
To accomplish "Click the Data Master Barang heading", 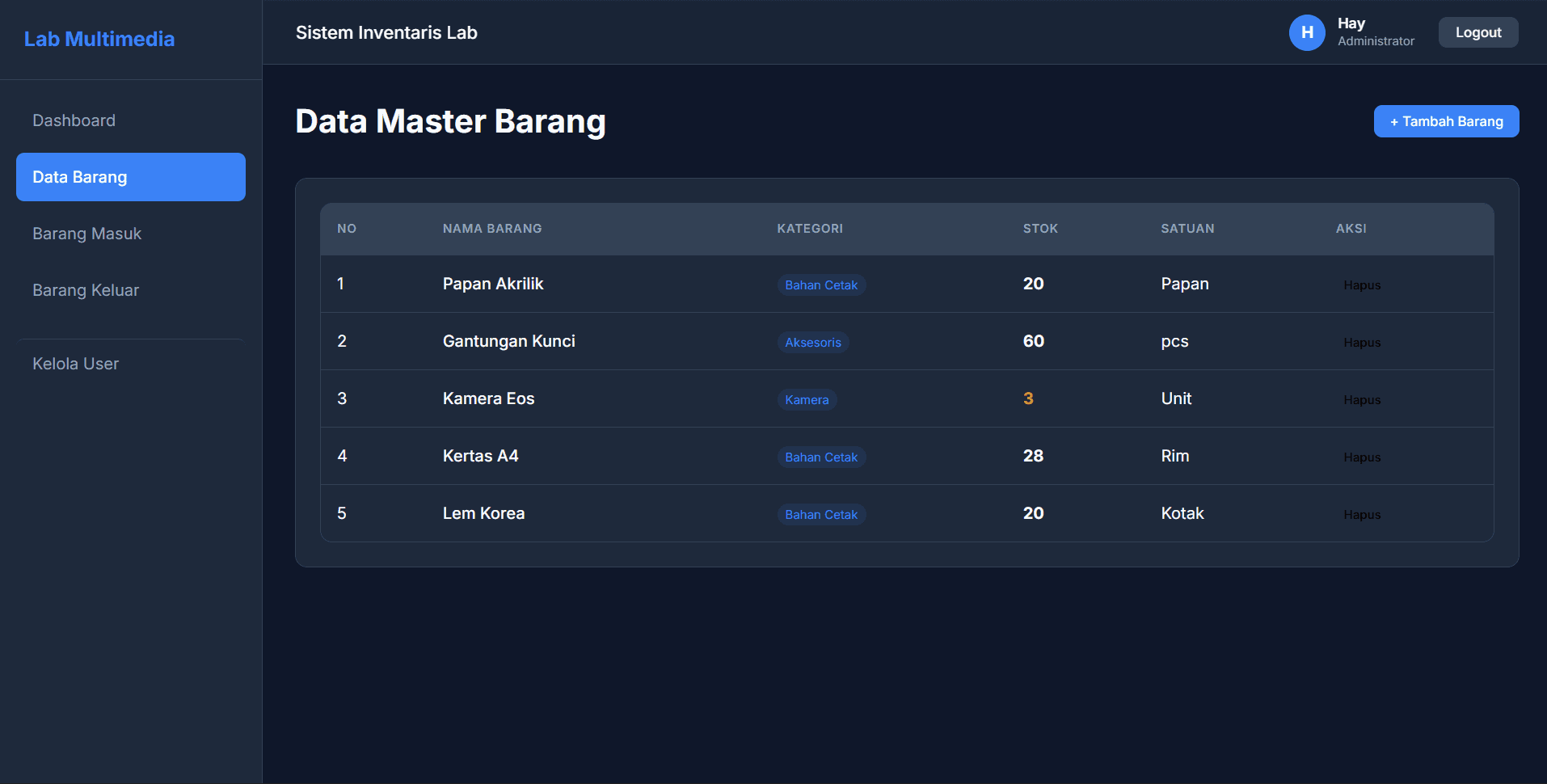I will click(x=450, y=121).
